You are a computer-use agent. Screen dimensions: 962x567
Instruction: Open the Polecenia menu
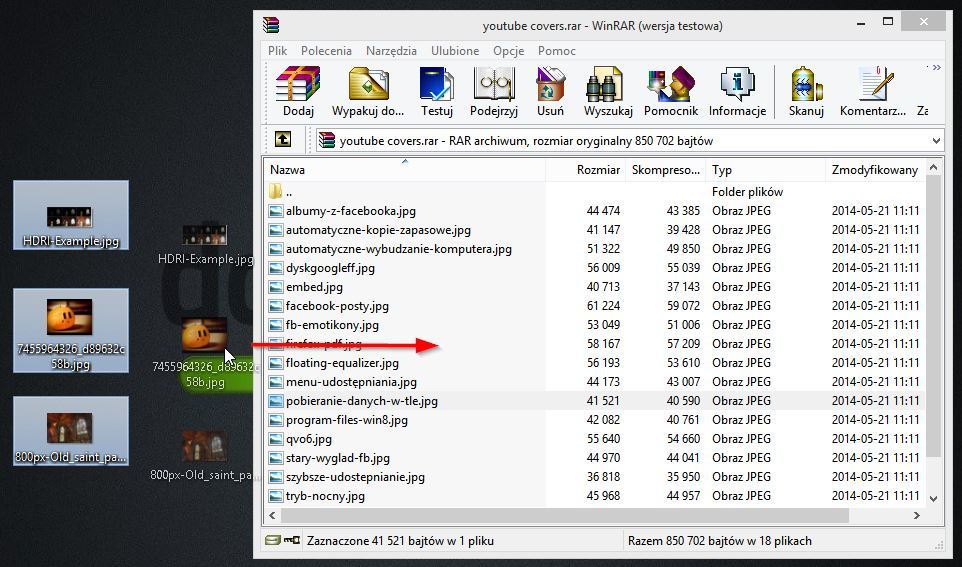coord(326,51)
